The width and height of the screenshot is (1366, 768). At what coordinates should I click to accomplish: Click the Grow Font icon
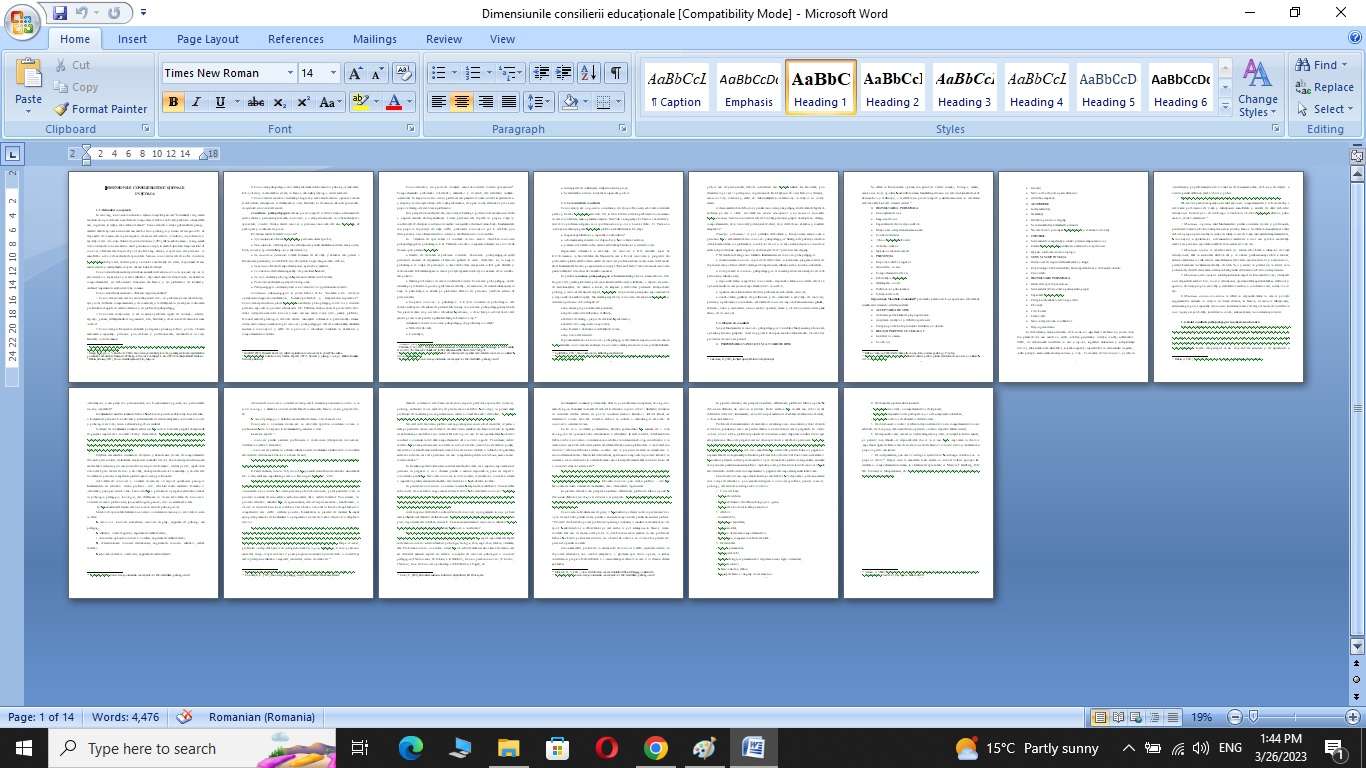355,73
